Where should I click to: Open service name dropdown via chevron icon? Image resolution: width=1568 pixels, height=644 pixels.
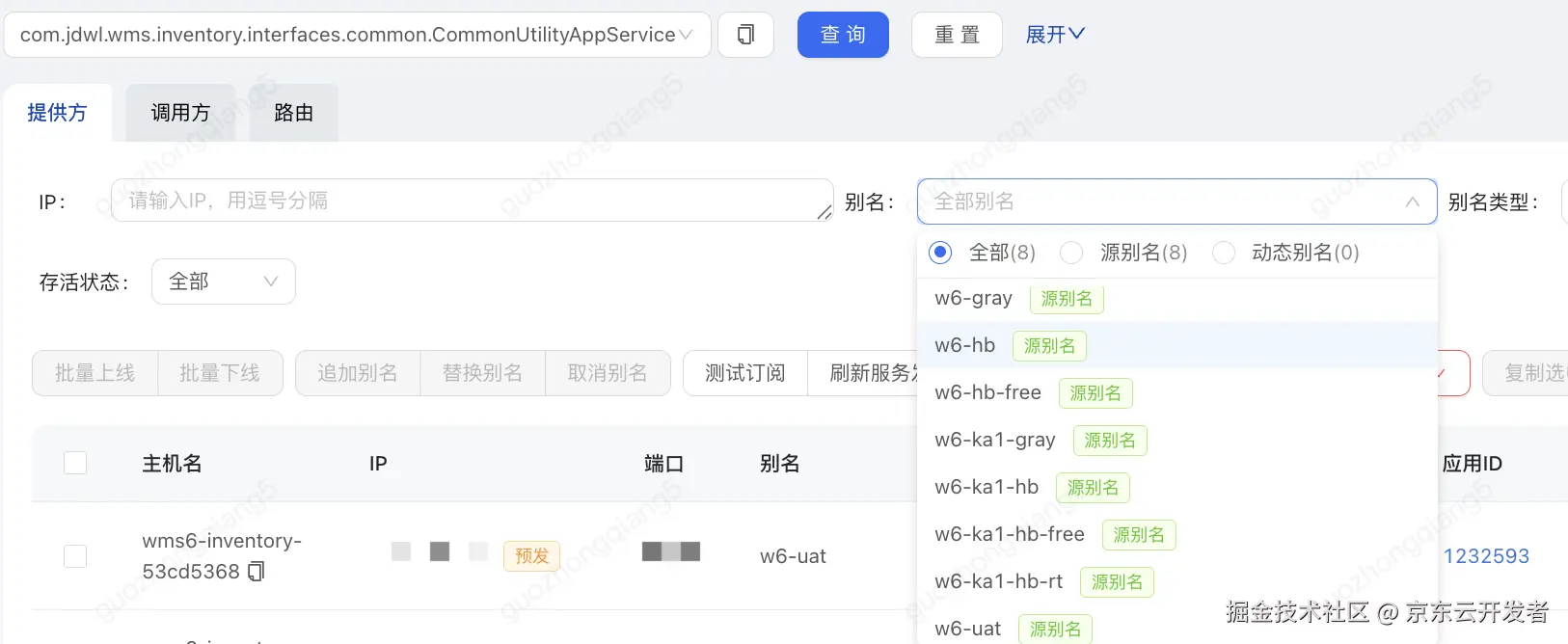coord(686,35)
